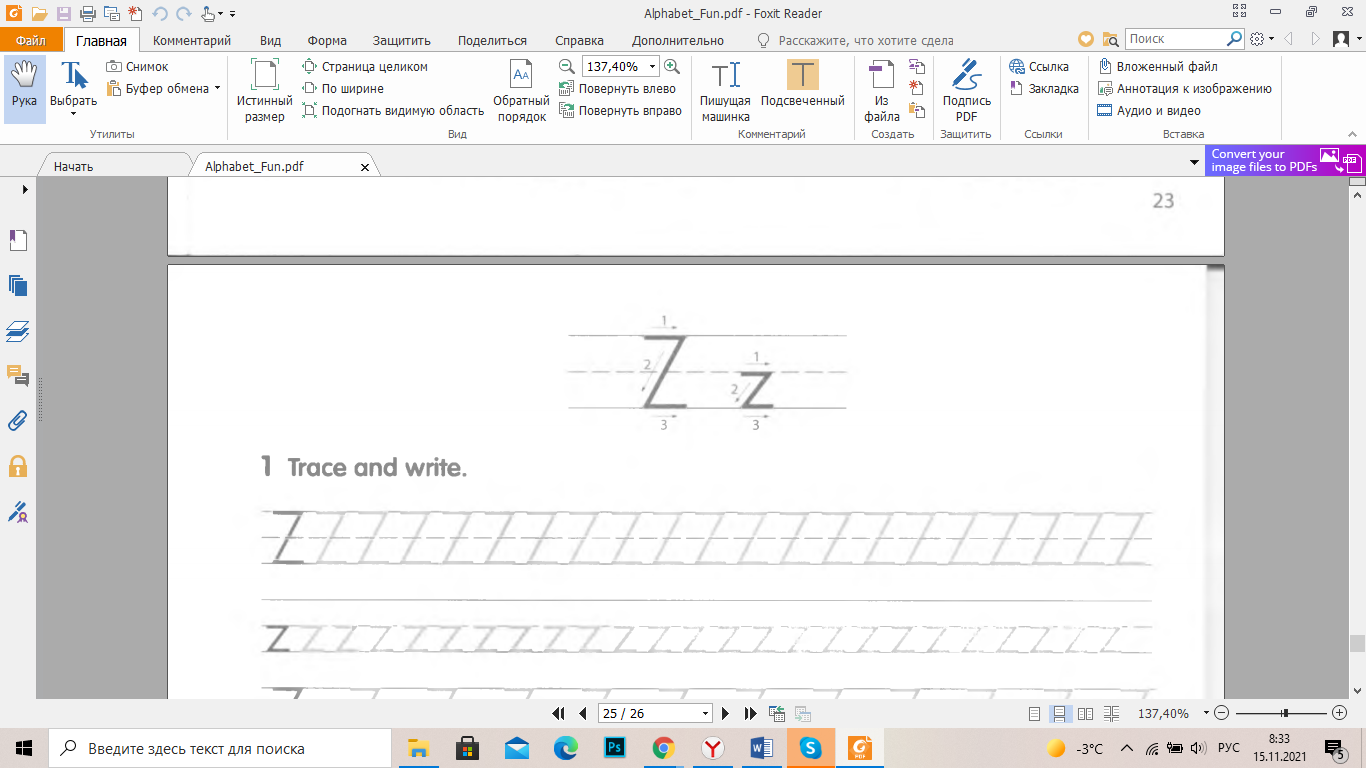The width and height of the screenshot is (1366, 768).
Task: Click Reflow (Обратный порядок) button
Action: [521, 90]
